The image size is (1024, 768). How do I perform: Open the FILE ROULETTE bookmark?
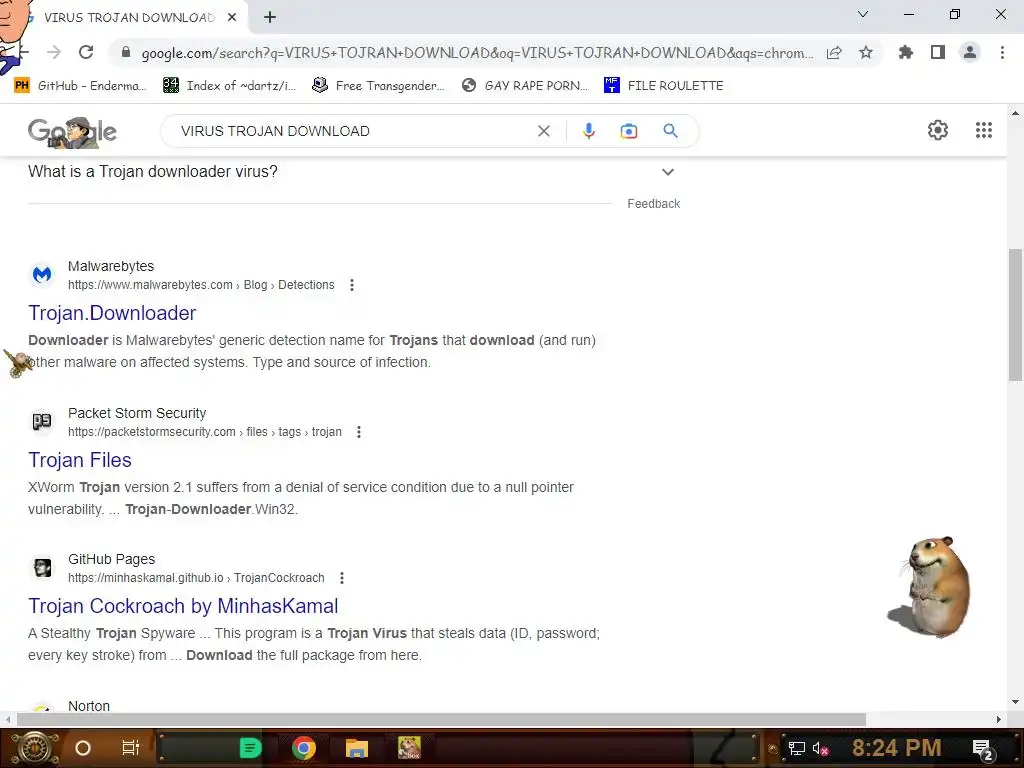point(664,86)
